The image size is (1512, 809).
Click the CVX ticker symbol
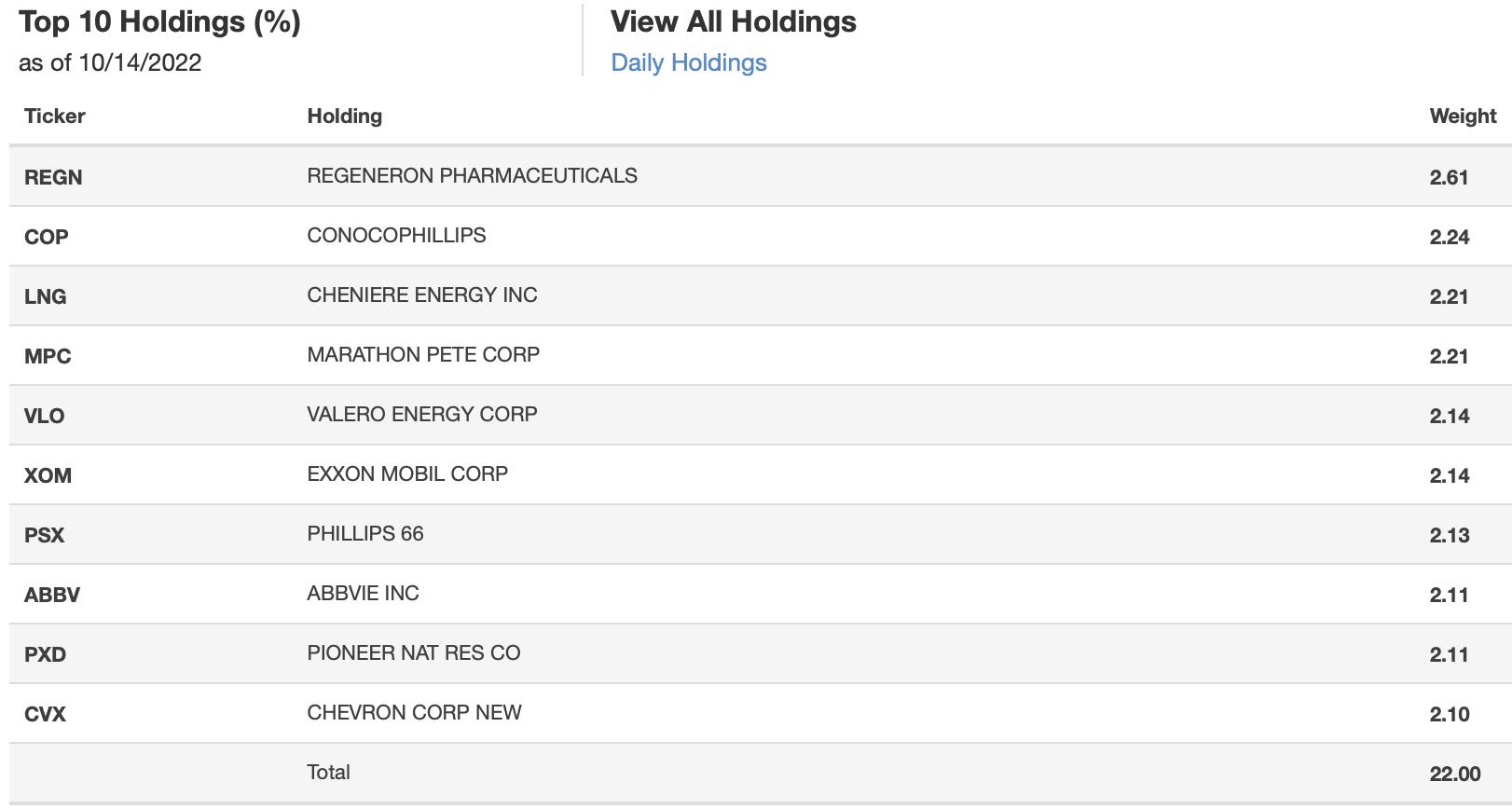(x=46, y=714)
